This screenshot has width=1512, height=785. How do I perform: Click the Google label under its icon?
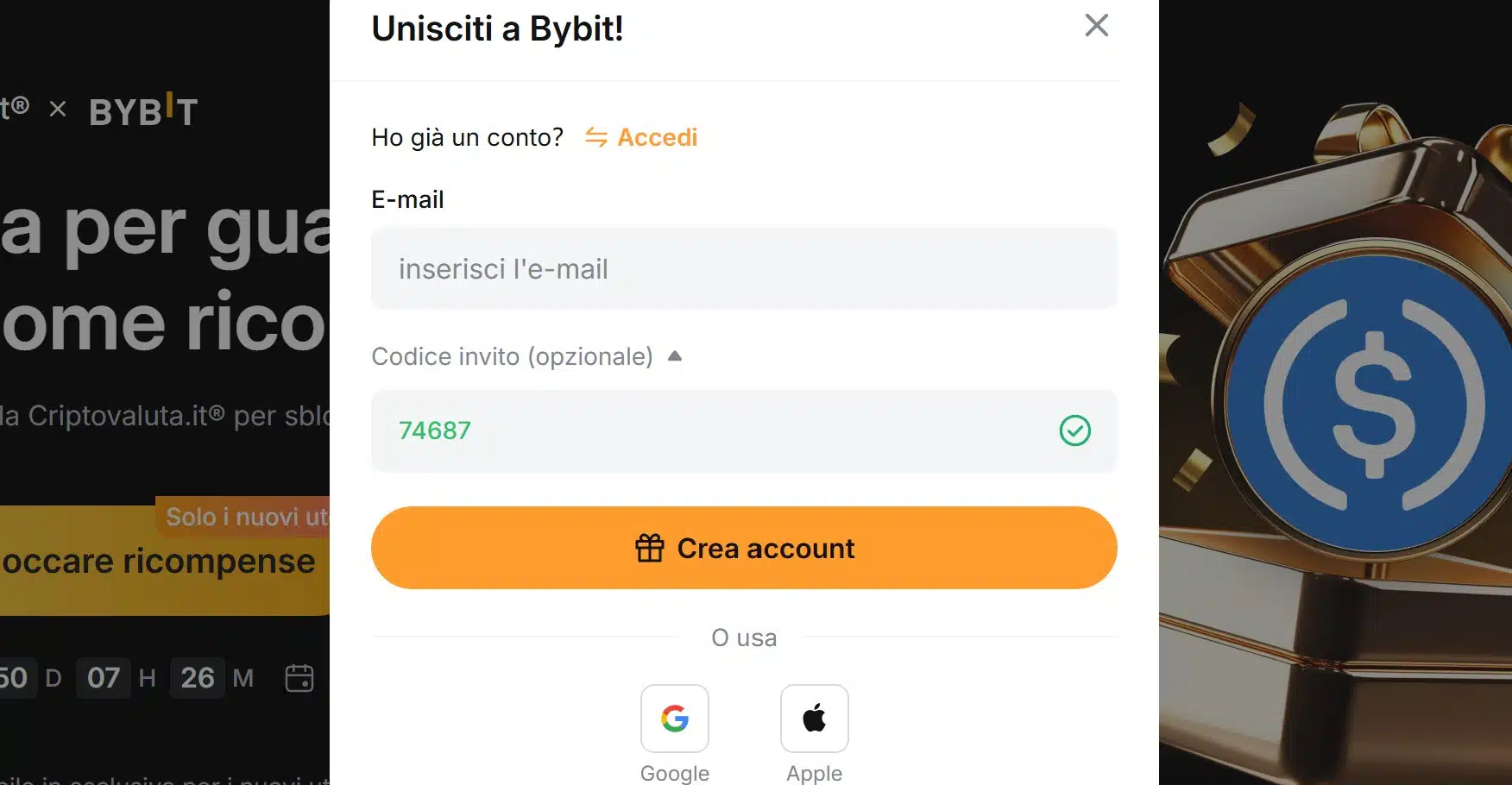tap(674, 773)
